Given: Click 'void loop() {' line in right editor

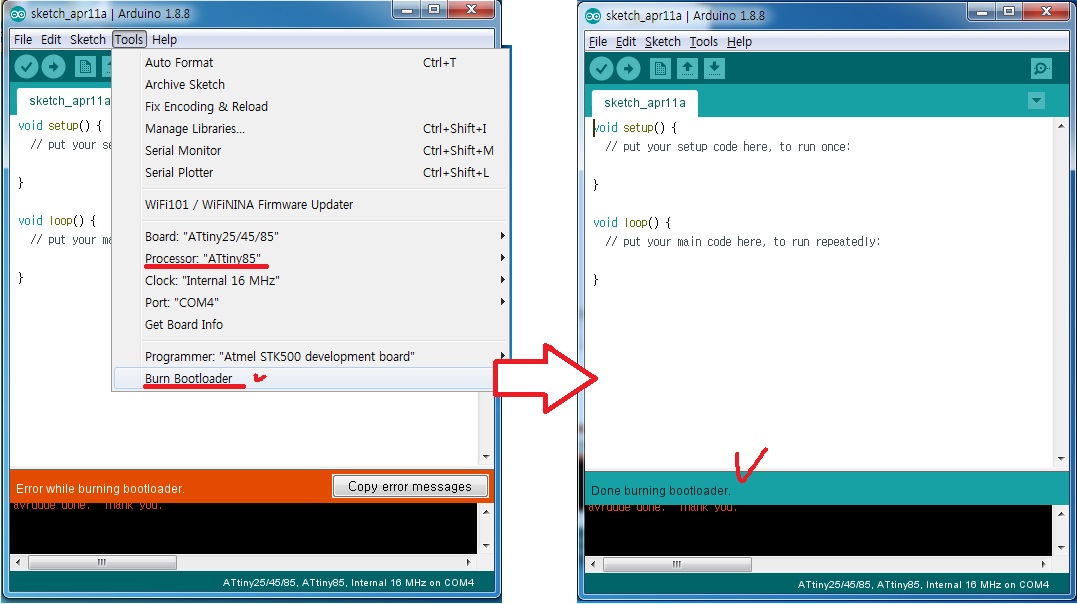Looking at the screenshot, I should point(632,223).
